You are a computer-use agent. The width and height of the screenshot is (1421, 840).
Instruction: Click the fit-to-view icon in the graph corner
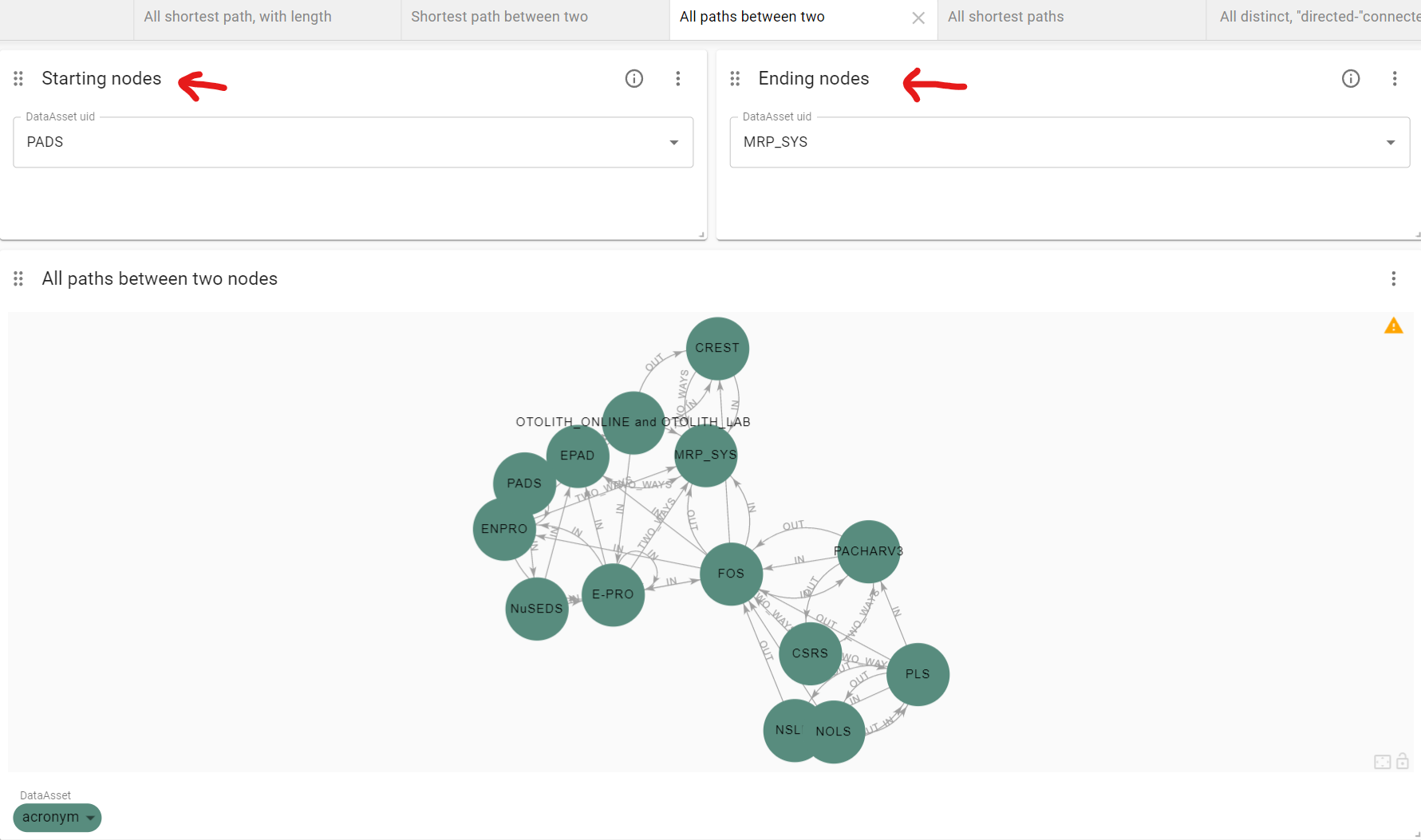1382,762
